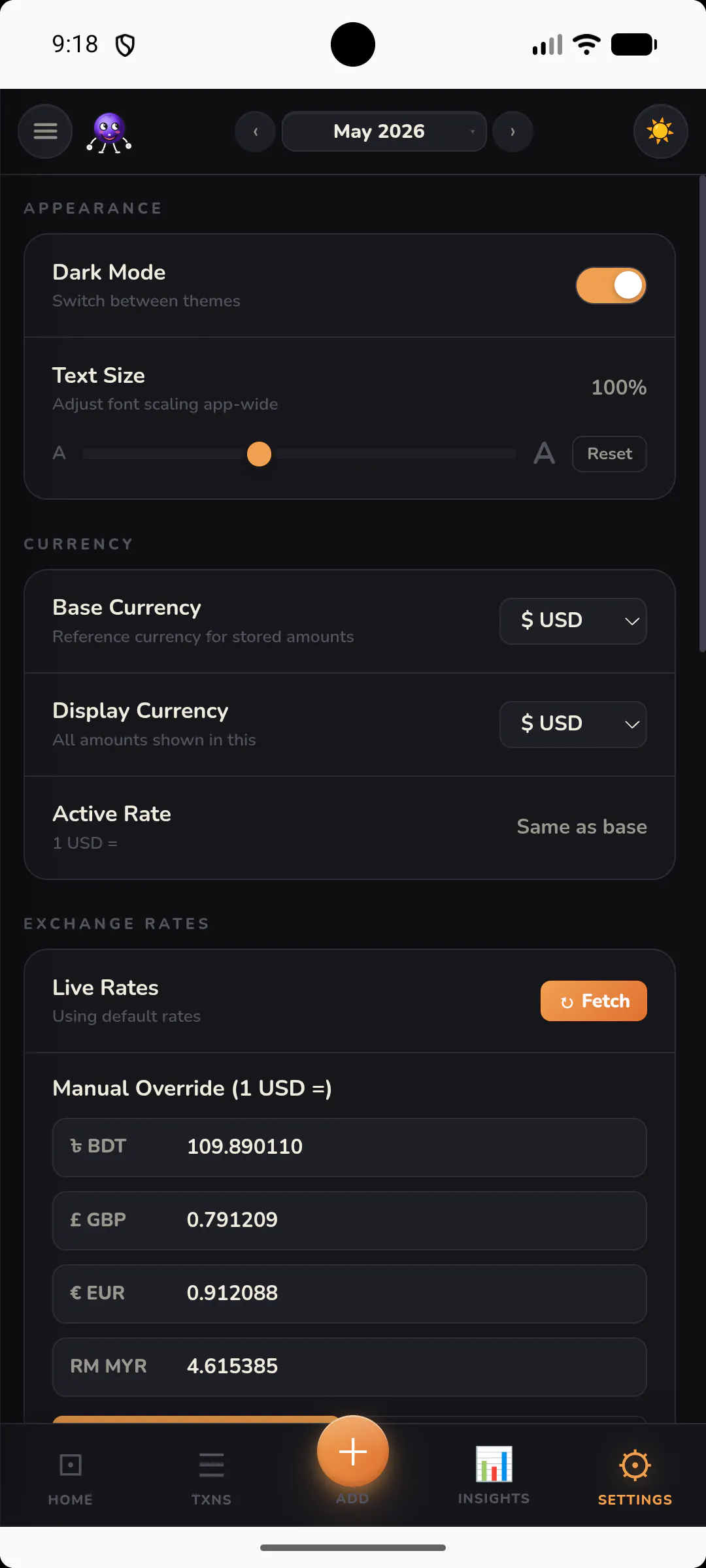Click the Text Size slider handle
This screenshot has height=1568, width=706.
[x=259, y=454]
